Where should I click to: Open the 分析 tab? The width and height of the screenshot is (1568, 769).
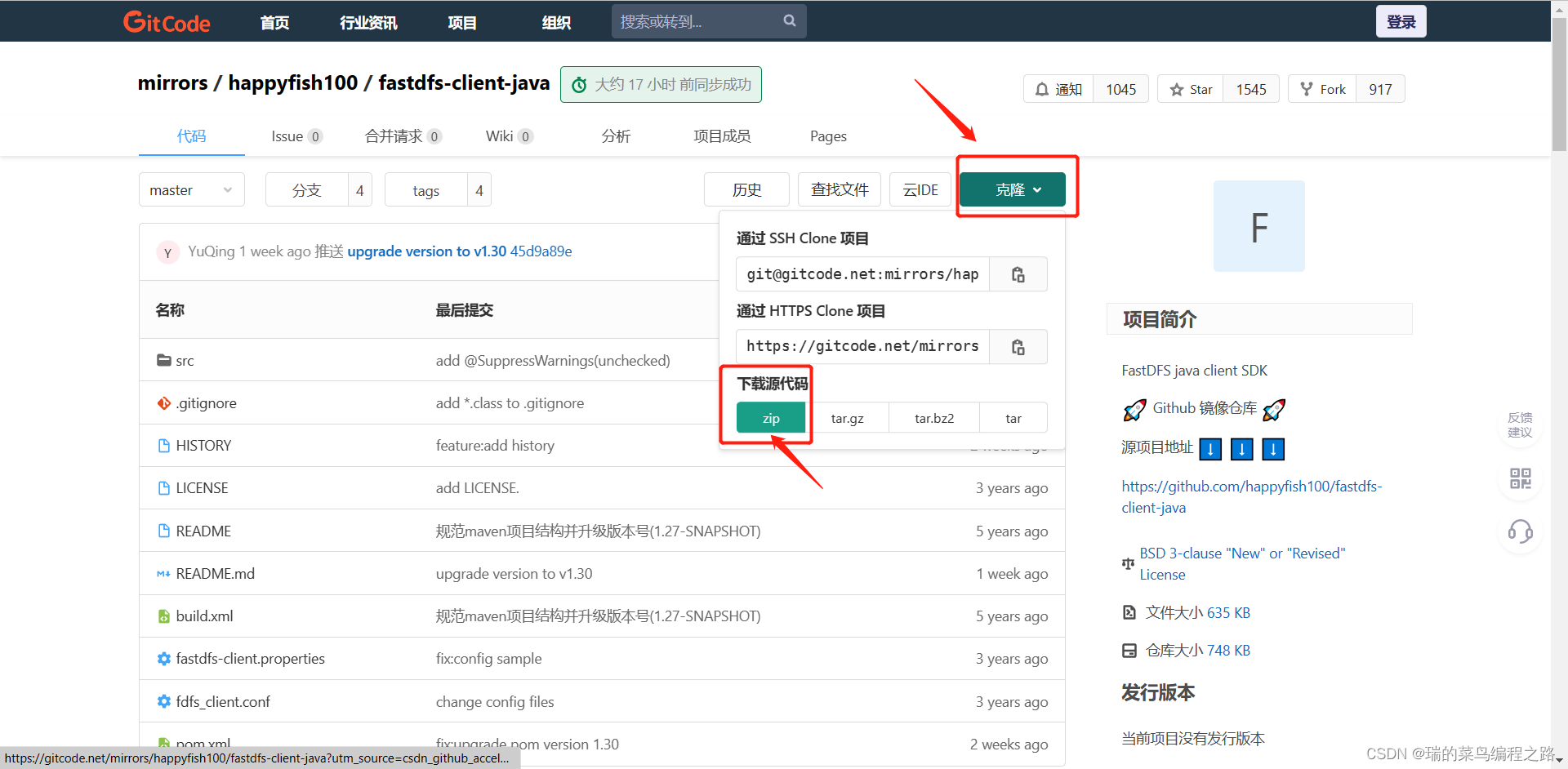616,136
